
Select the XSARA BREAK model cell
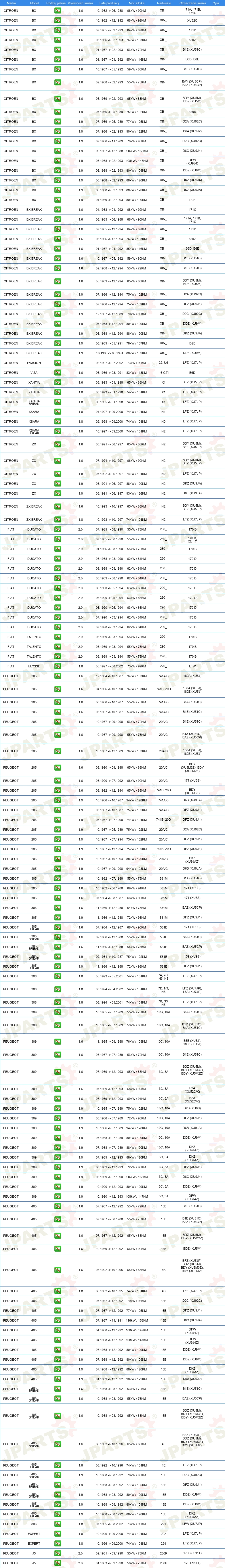pos(34,432)
